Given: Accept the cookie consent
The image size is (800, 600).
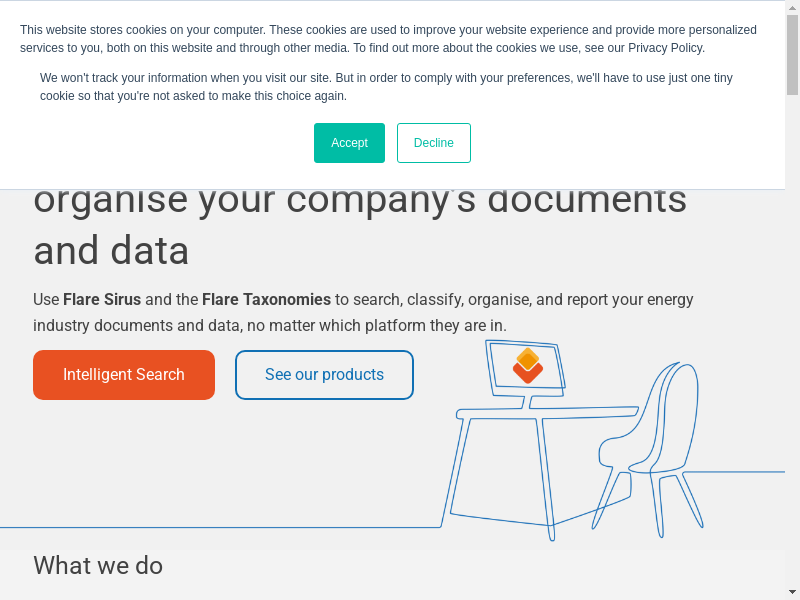Looking at the screenshot, I should (349, 143).
